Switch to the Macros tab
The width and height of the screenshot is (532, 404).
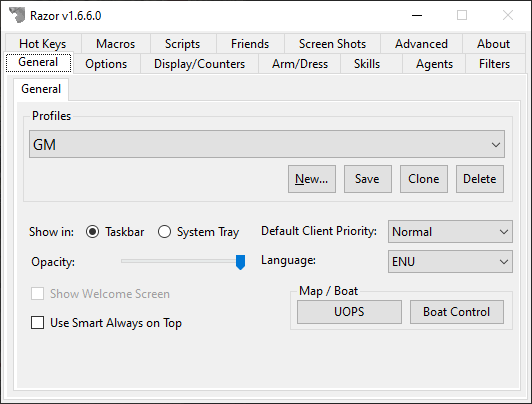pyautogui.click(x=116, y=44)
